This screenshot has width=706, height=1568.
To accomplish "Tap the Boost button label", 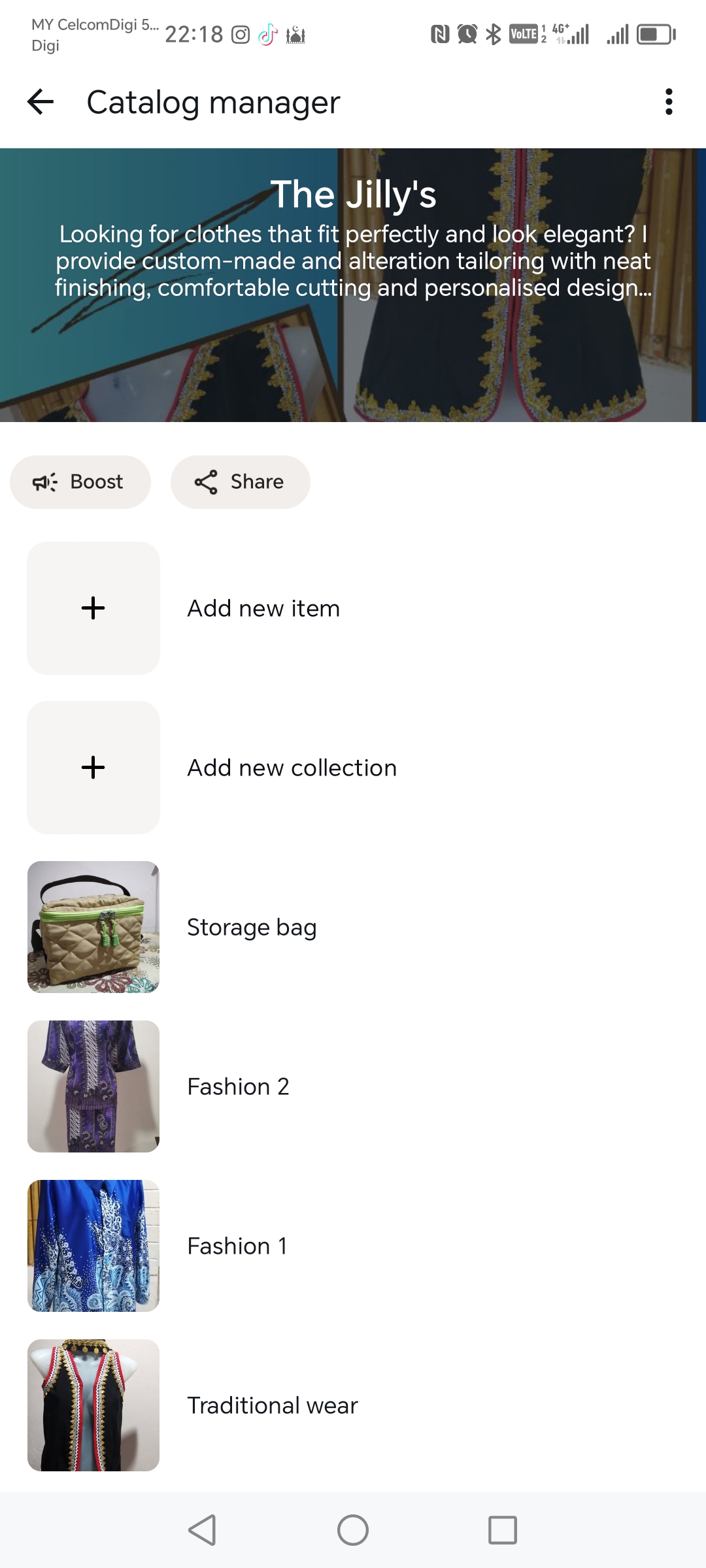I will pos(96,482).
